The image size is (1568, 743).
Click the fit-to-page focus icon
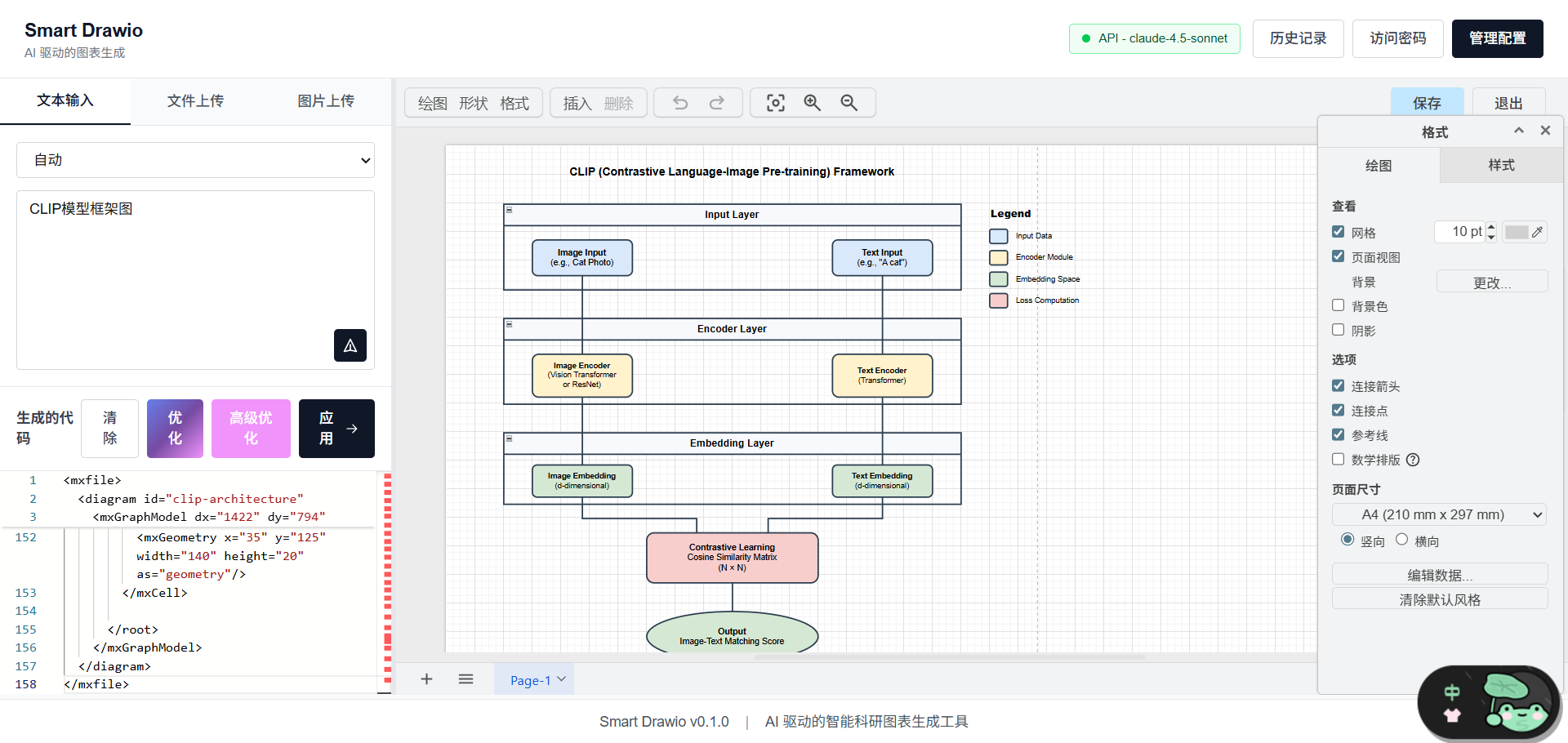pyautogui.click(x=776, y=103)
